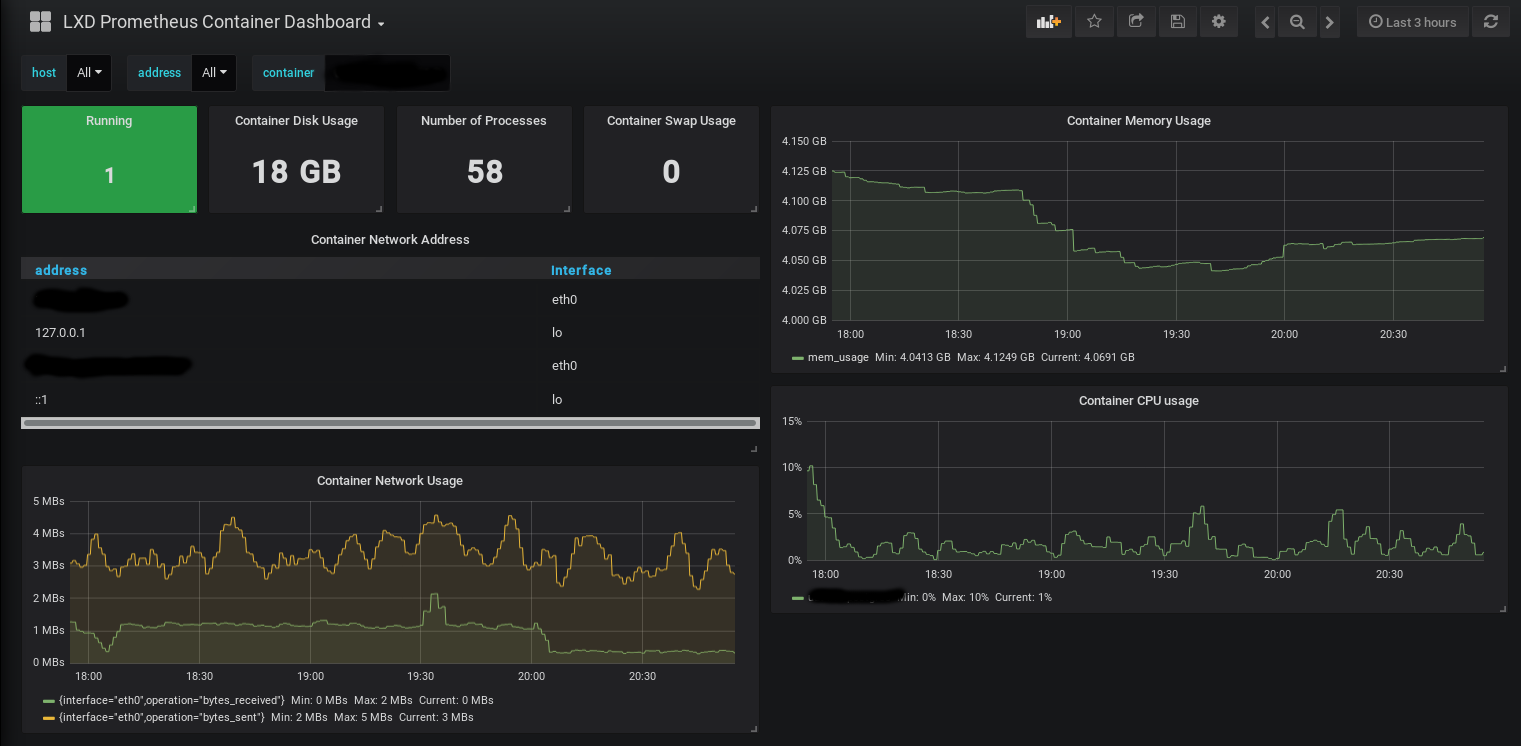Save the dashboard with the floppy icon

1177,22
